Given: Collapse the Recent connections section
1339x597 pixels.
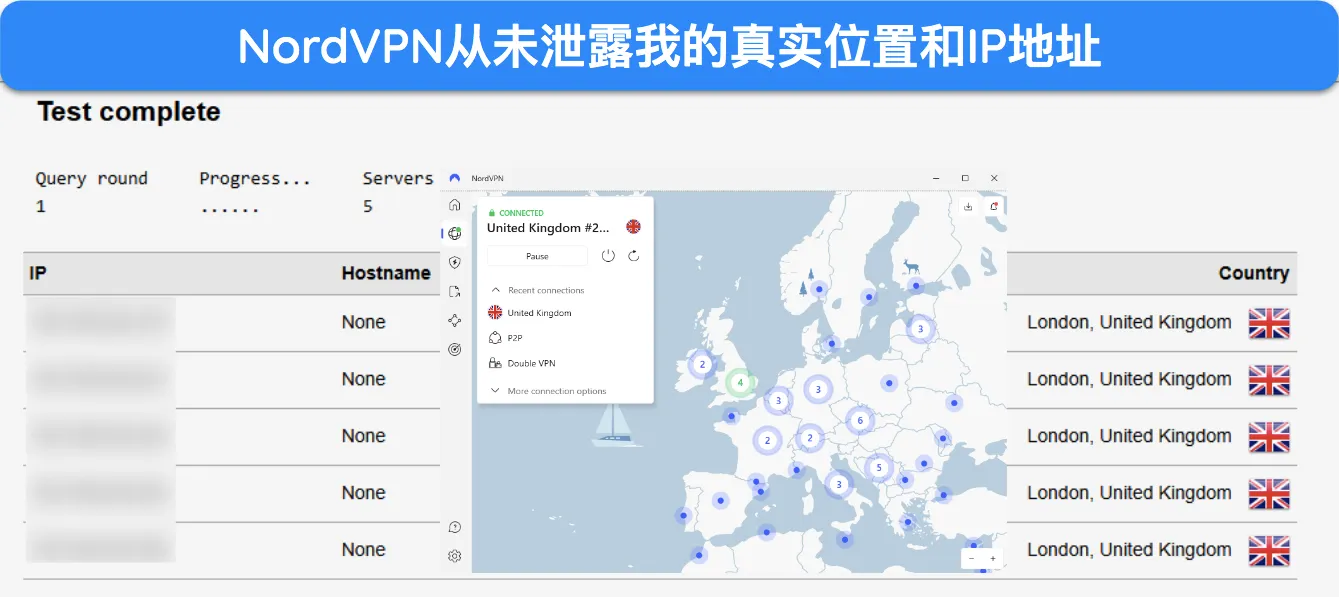Looking at the screenshot, I should tap(536, 290).
